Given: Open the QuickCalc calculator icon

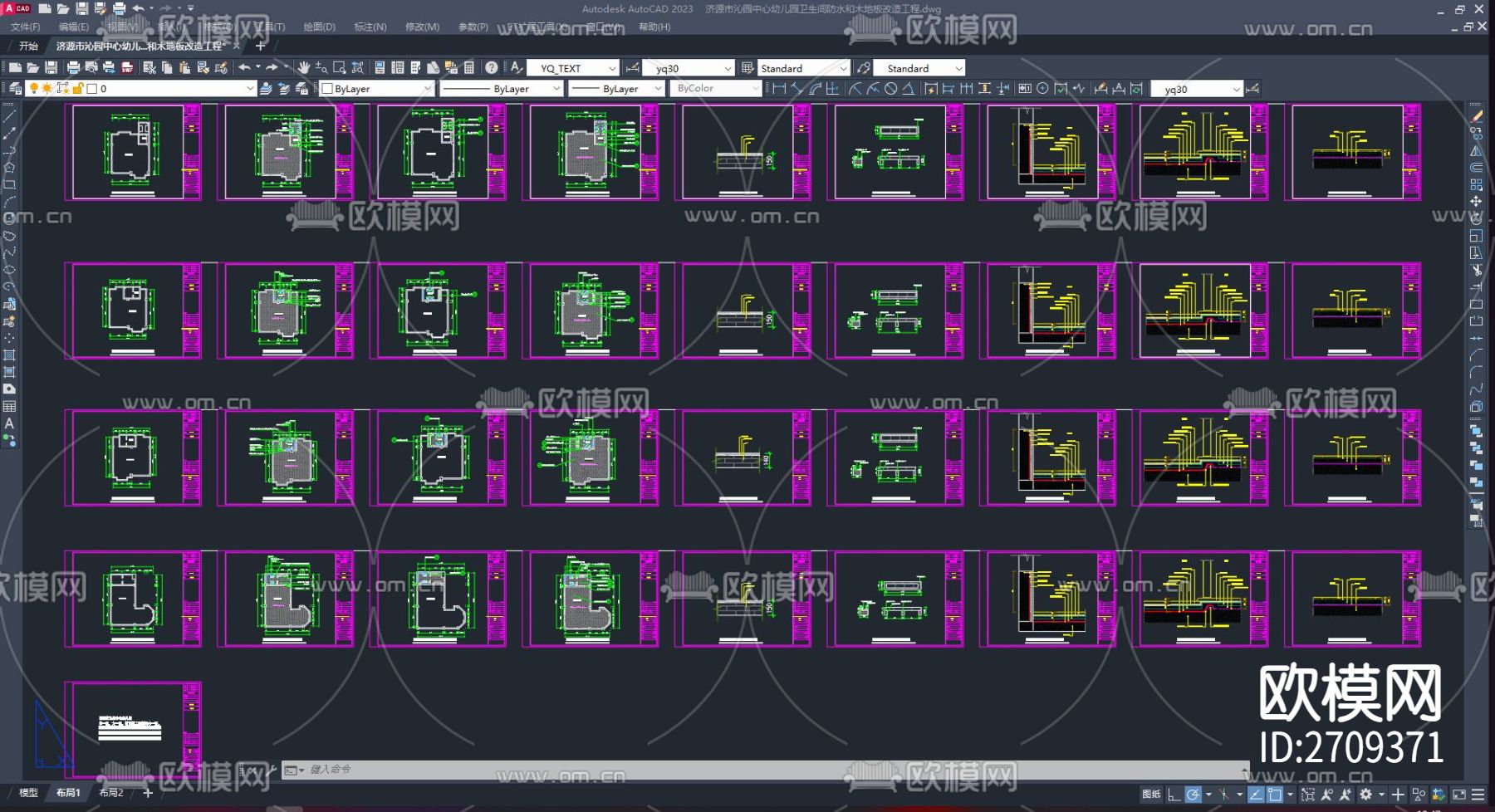Looking at the screenshot, I should (x=469, y=68).
